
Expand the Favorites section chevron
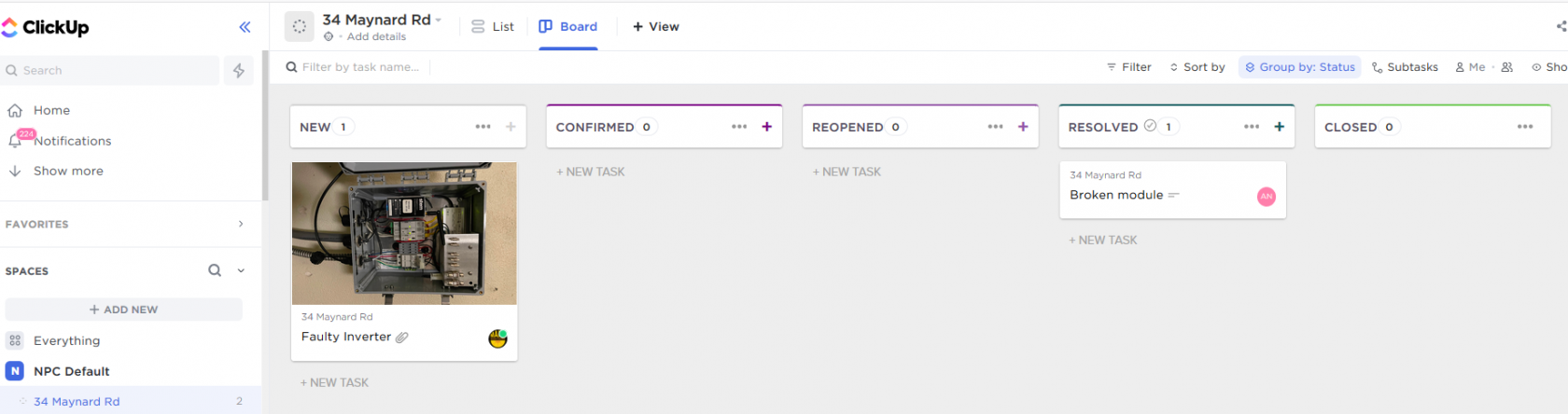(241, 224)
